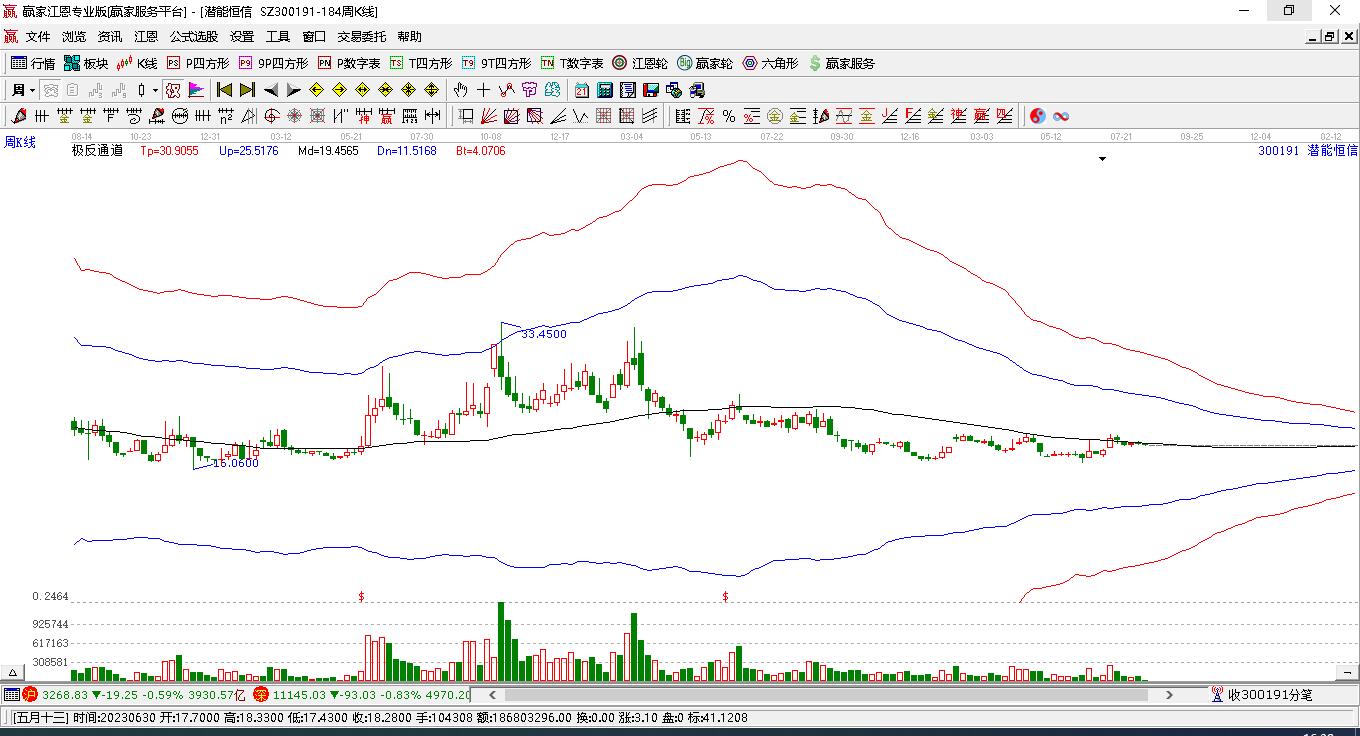Click the yellow diamond left arrow icon
The image size is (1360, 736).
[x=316, y=90]
